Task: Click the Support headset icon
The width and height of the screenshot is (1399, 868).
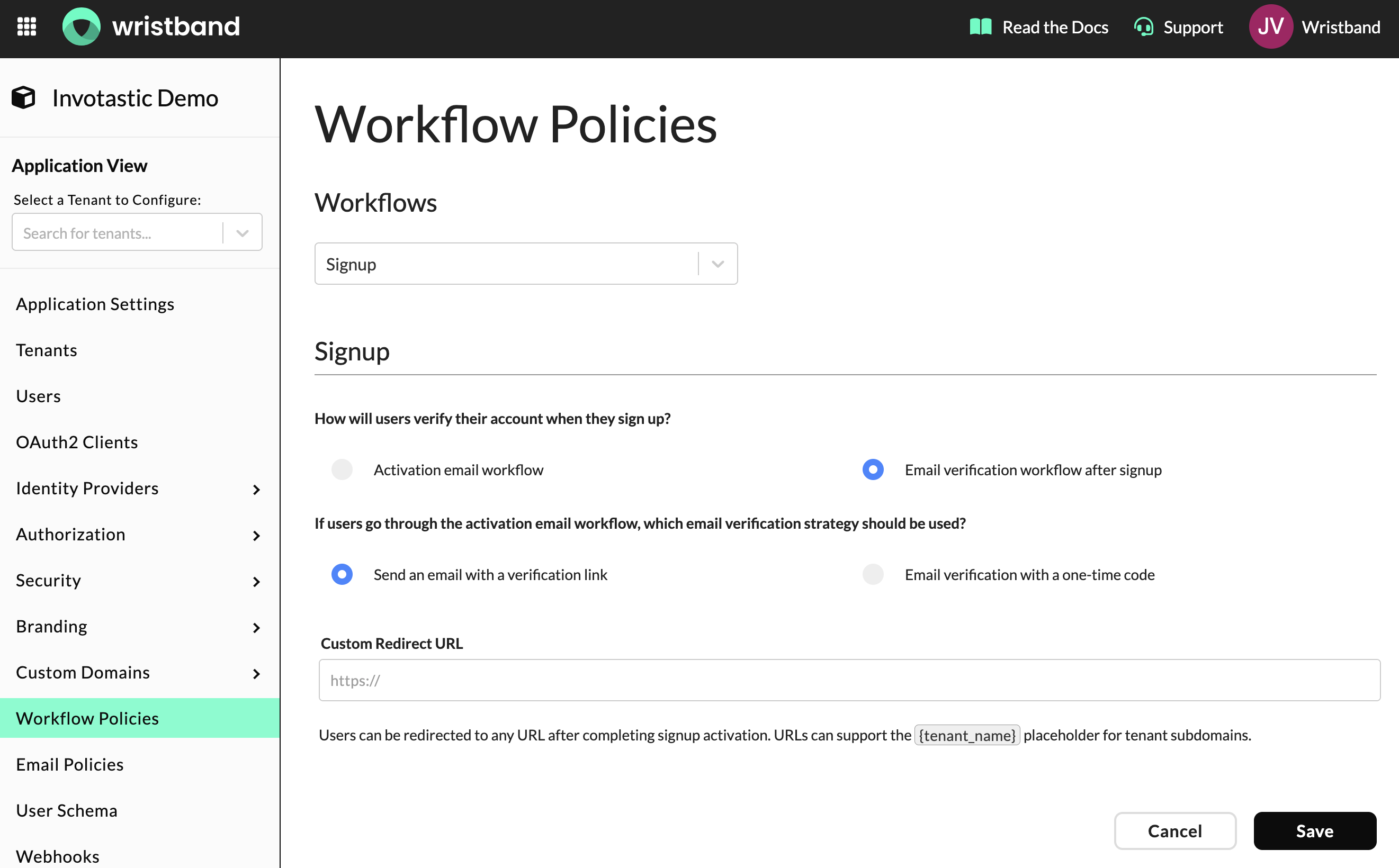Action: pos(1143,27)
